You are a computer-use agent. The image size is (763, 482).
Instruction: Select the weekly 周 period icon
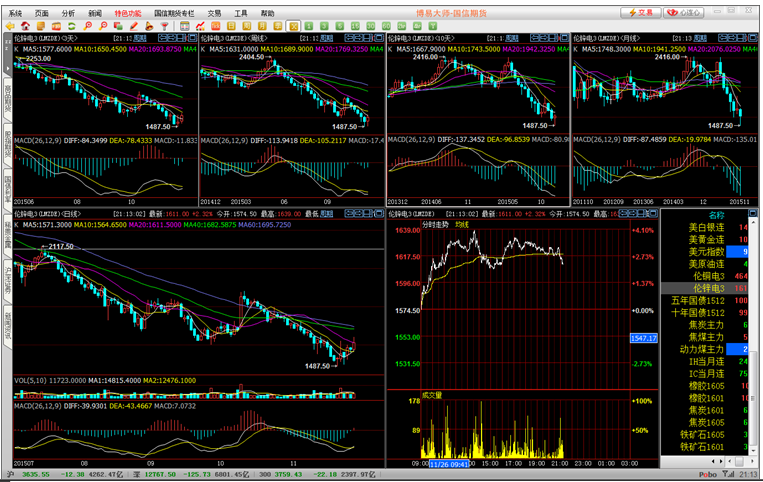pyautogui.click(x=247, y=26)
